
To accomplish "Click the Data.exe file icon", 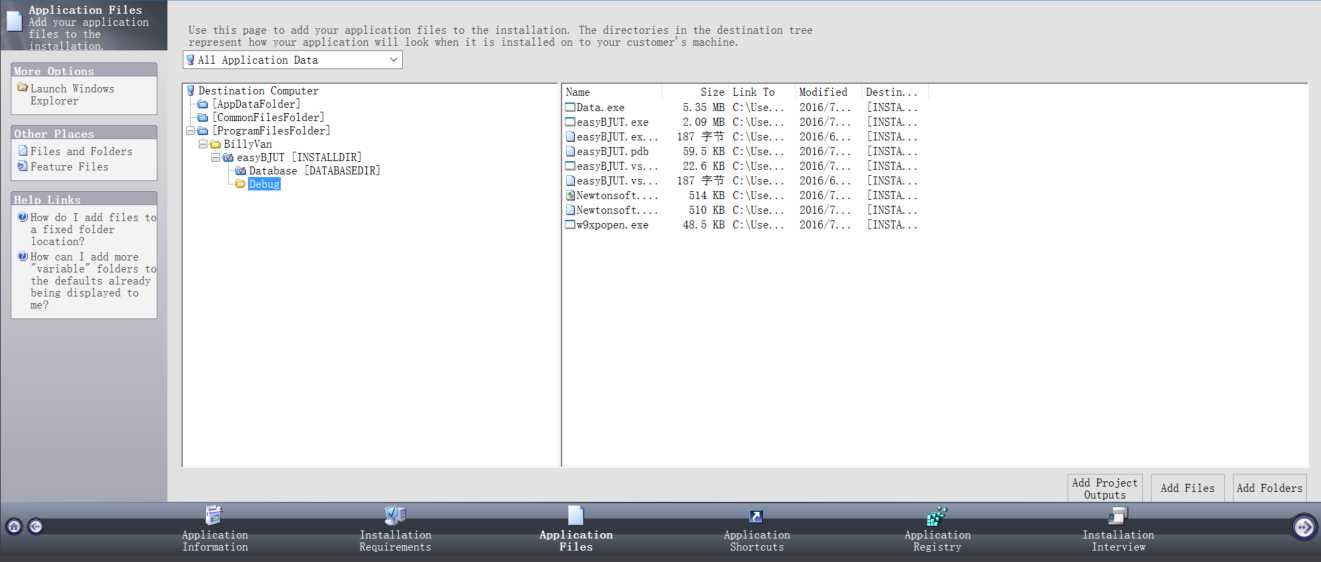I will [570, 107].
